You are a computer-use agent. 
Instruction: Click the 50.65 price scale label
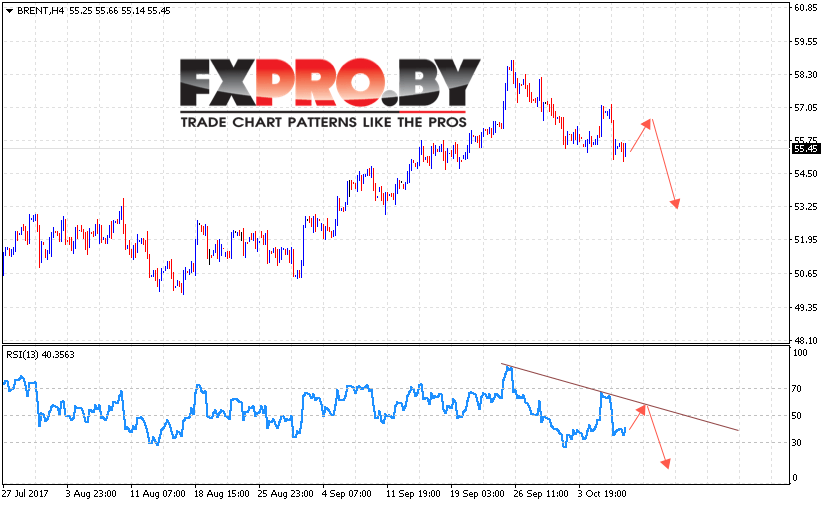806,274
